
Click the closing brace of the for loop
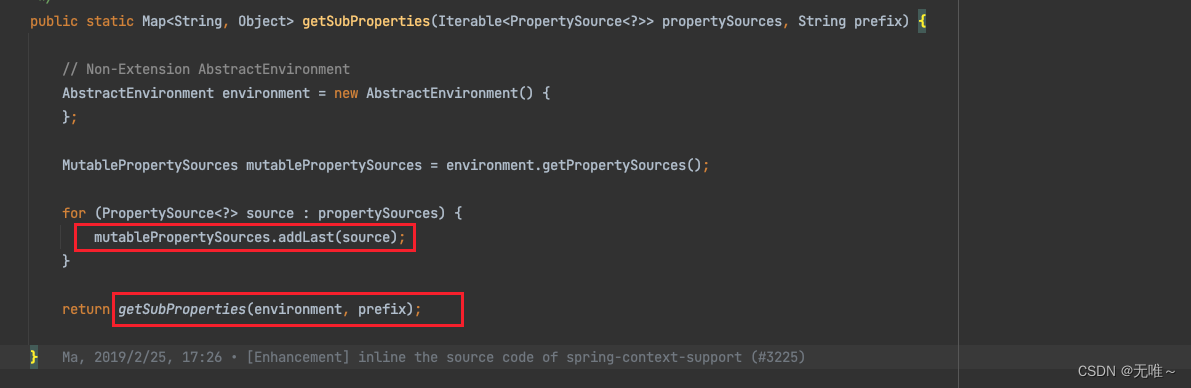[x=66, y=261]
